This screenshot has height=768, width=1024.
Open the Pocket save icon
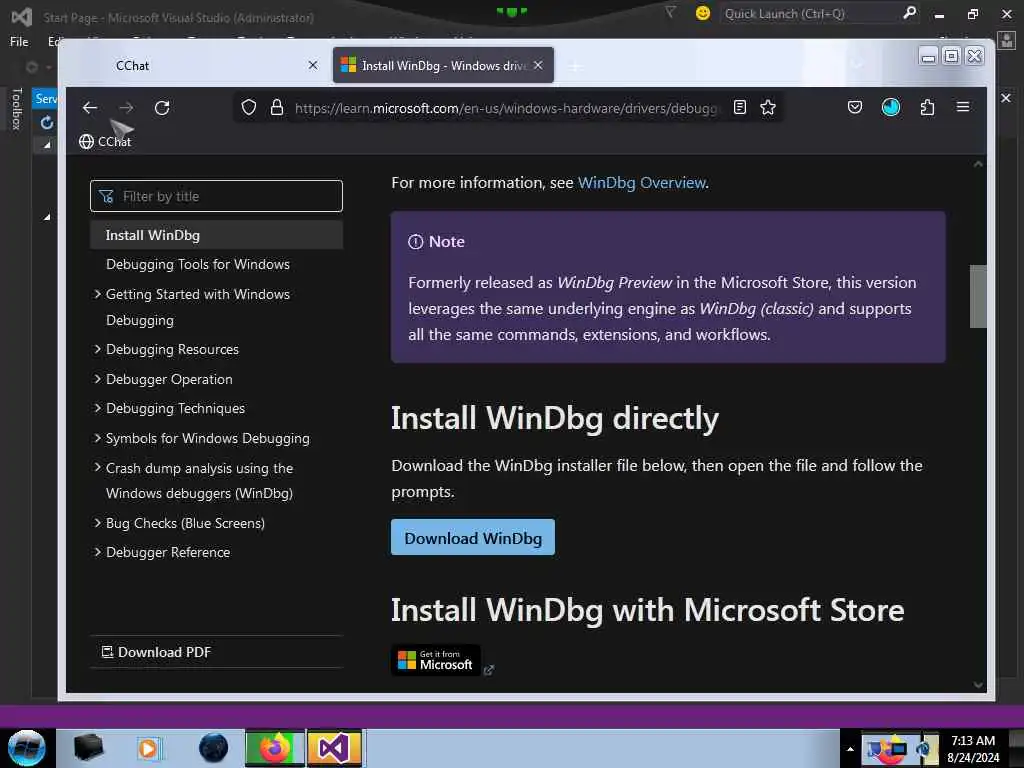854,107
